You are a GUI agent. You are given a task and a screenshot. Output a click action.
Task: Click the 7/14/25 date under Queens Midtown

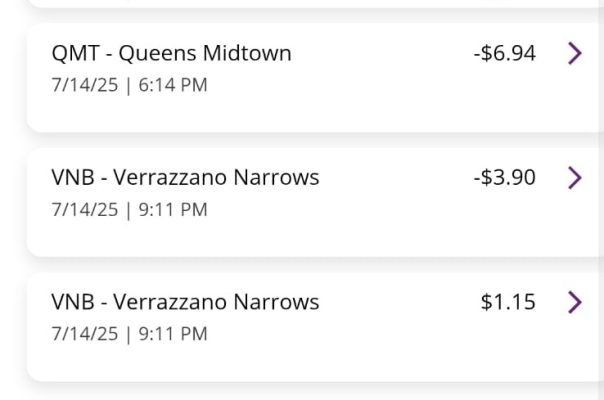(84, 85)
